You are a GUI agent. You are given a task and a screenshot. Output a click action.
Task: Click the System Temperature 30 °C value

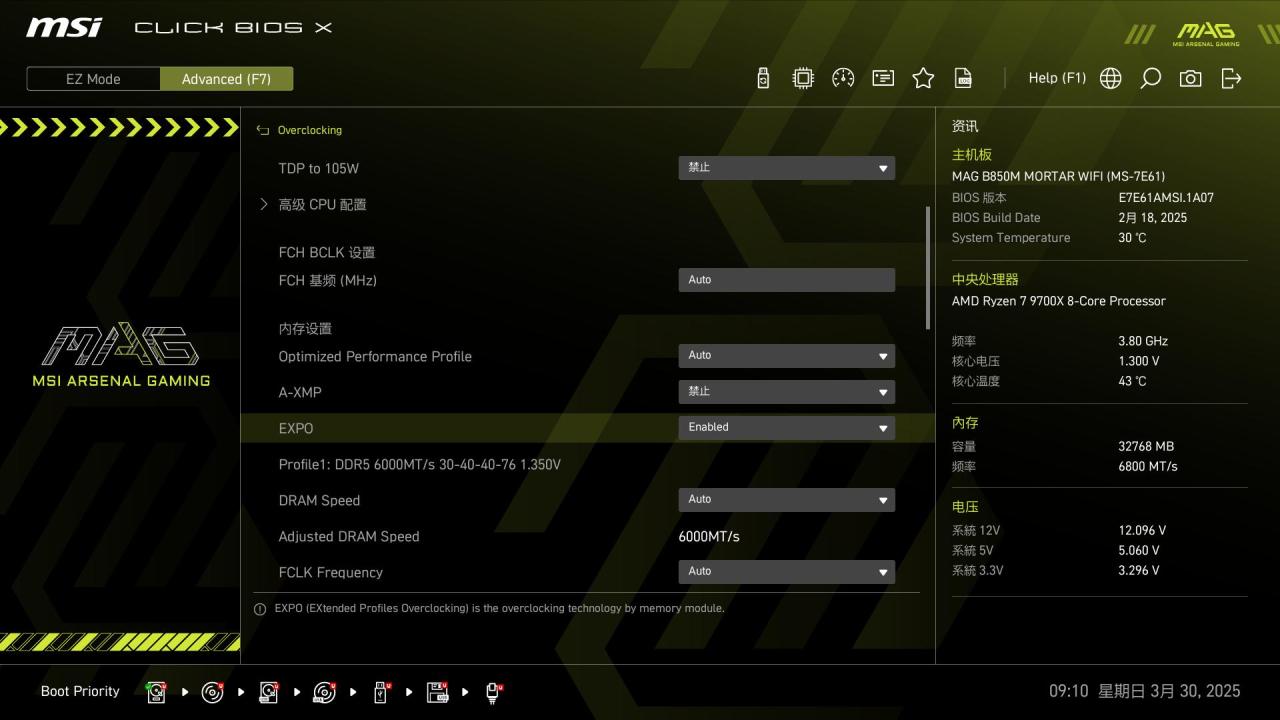[x=1132, y=238]
